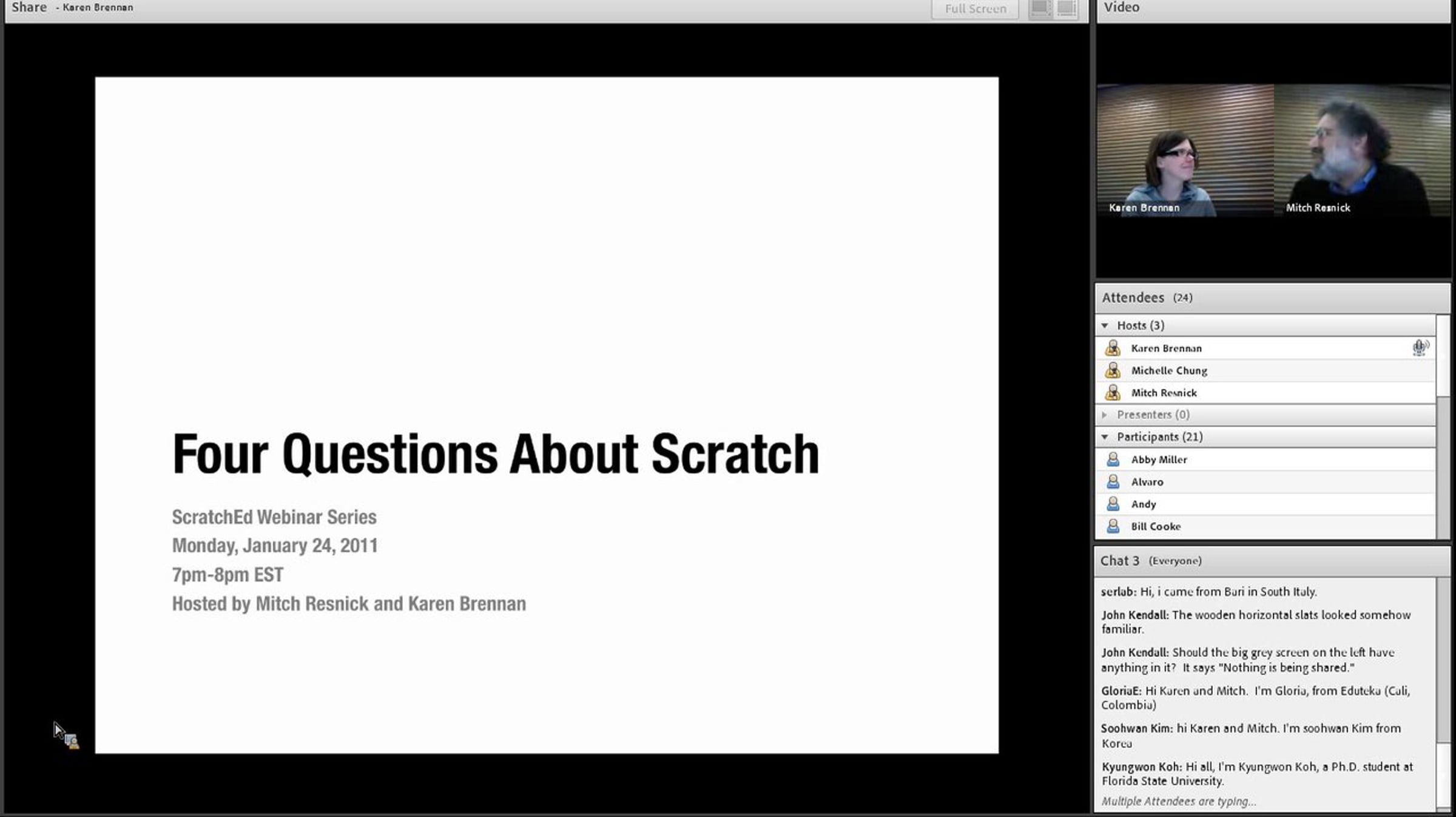The height and width of the screenshot is (817, 1456).
Task: Click the "(Everyone)" label in the Chat header
Action: click(1175, 561)
